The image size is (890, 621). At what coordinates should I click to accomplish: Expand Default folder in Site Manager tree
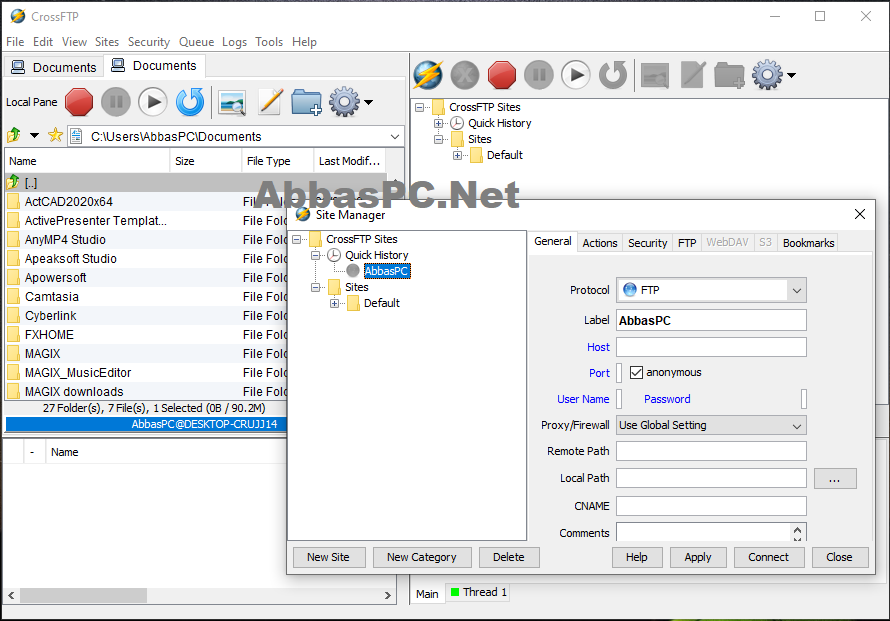tap(334, 304)
